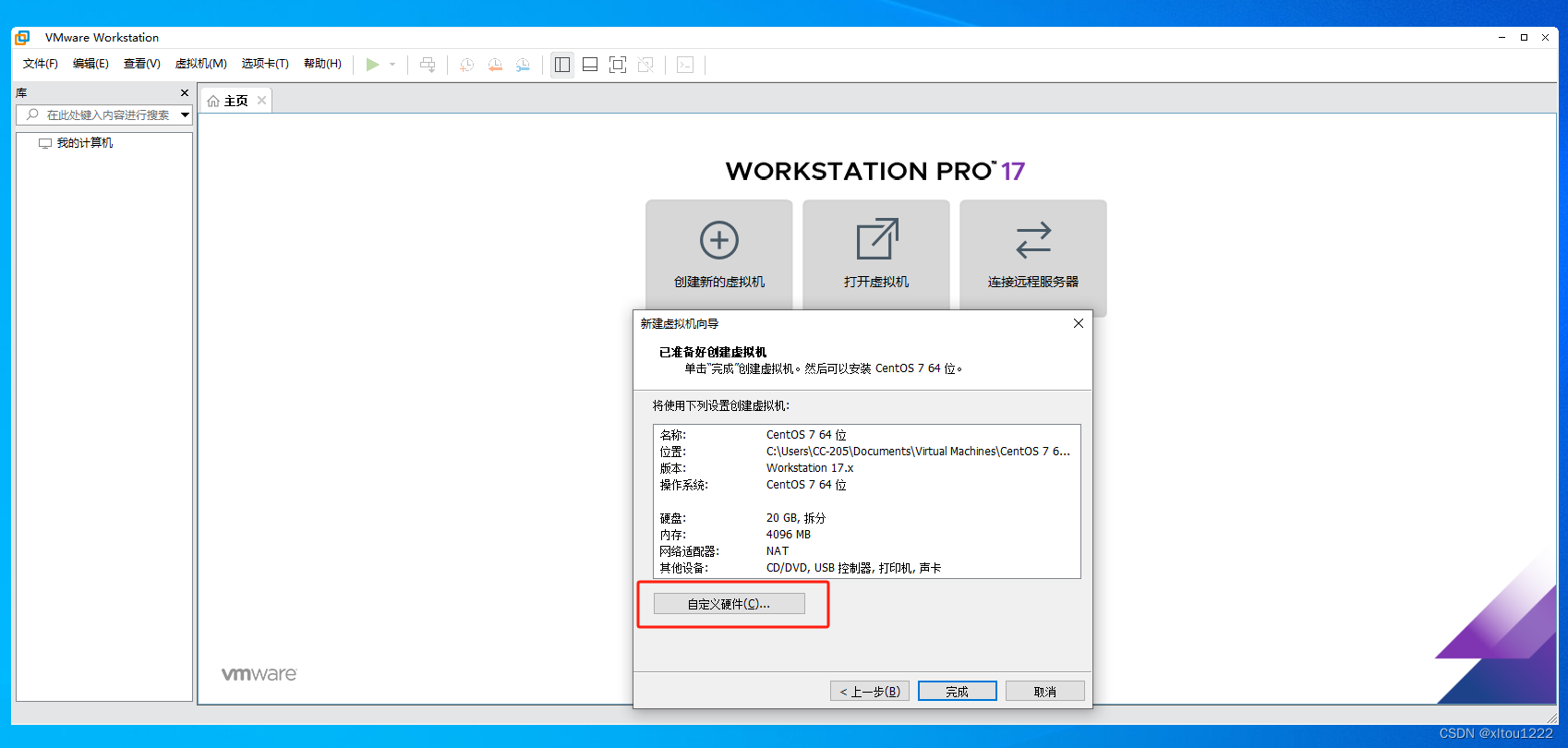Open the 文件(F) menu

[41, 64]
